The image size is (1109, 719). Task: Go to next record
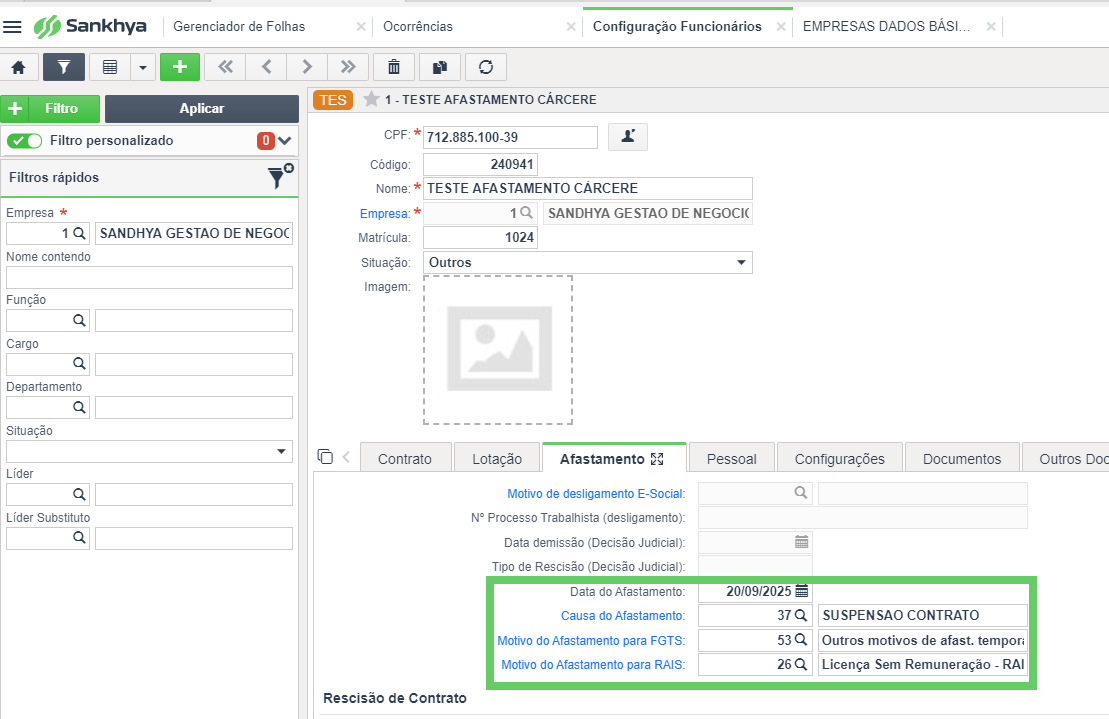307,67
